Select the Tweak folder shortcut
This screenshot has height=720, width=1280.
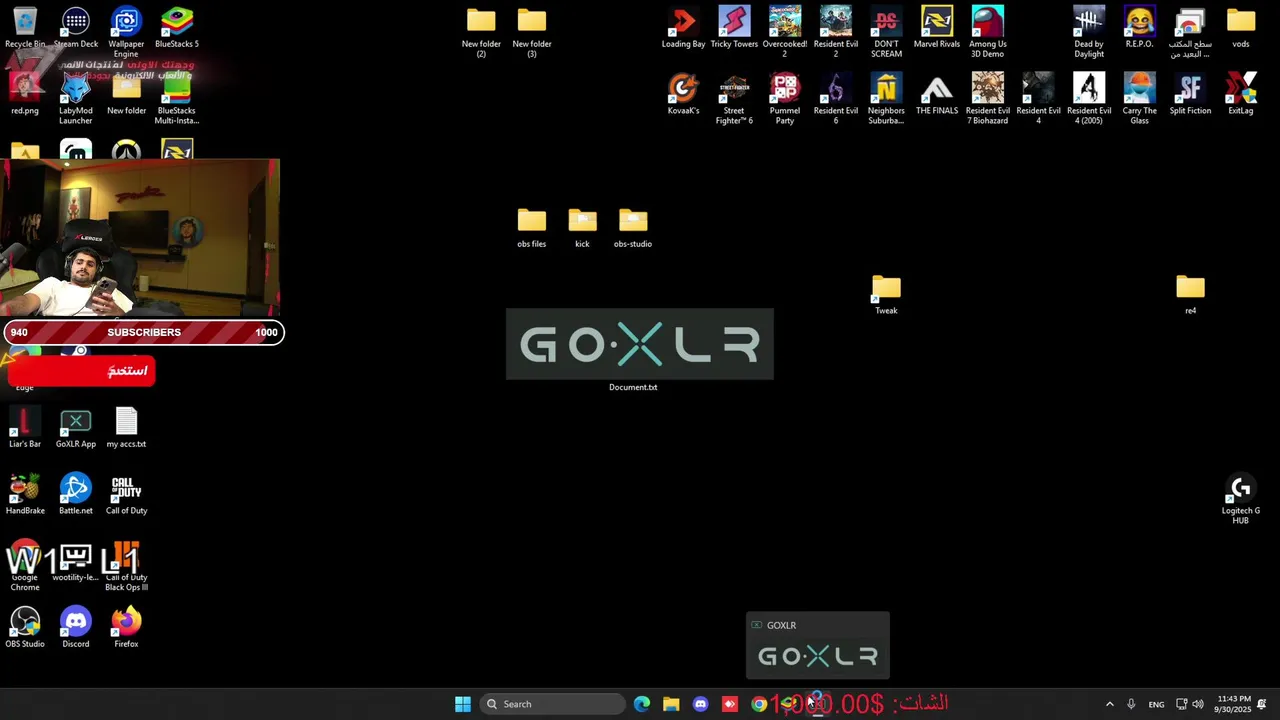[x=886, y=295]
